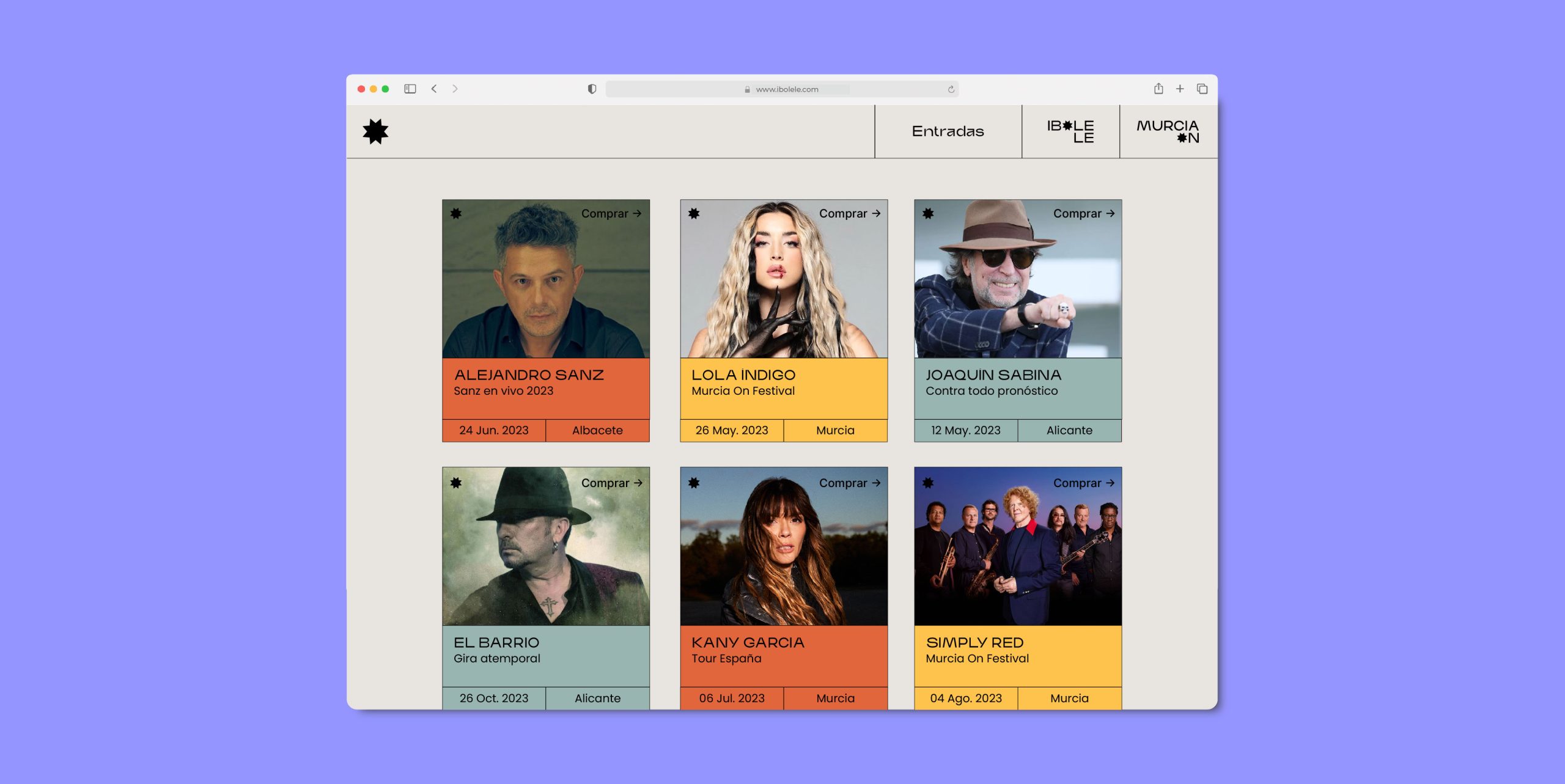
Task: Click the star badge on Lola Indigo card
Action: pyautogui.click(x=694, y=213)
